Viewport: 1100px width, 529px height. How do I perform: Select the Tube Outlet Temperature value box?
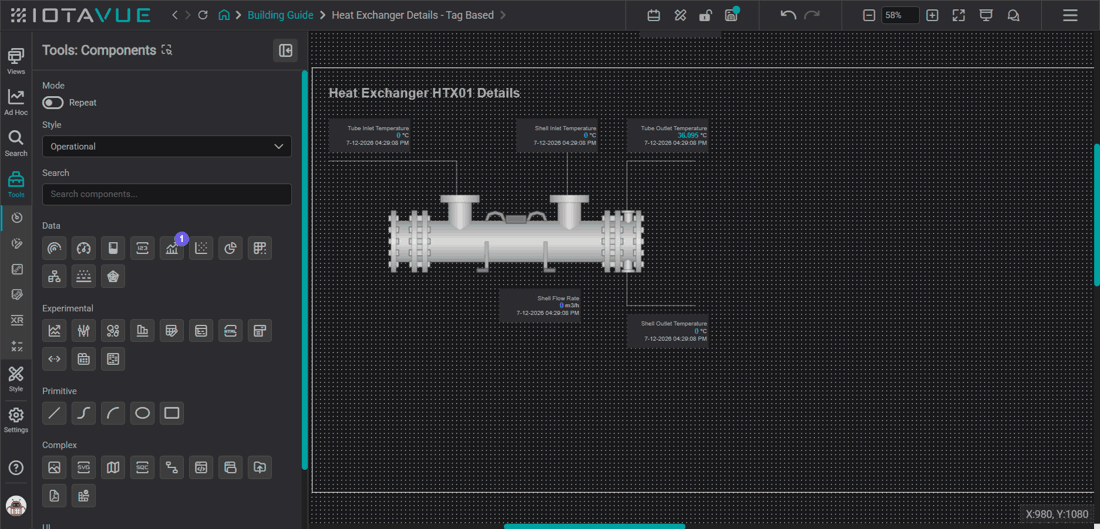coord(667,135)
